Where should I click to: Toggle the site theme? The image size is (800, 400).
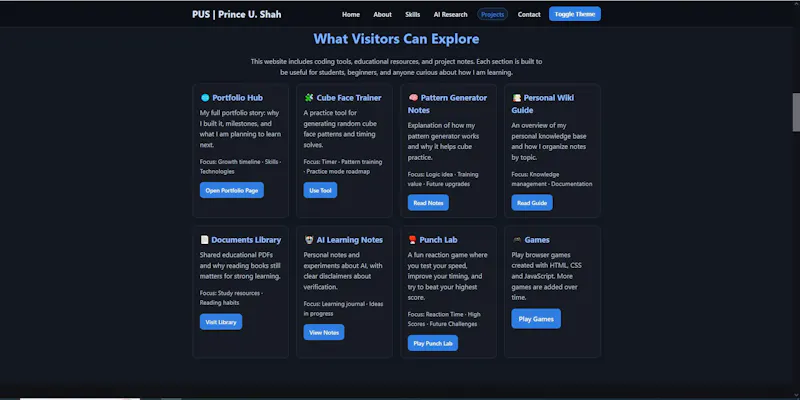click(x=574, y=14)
